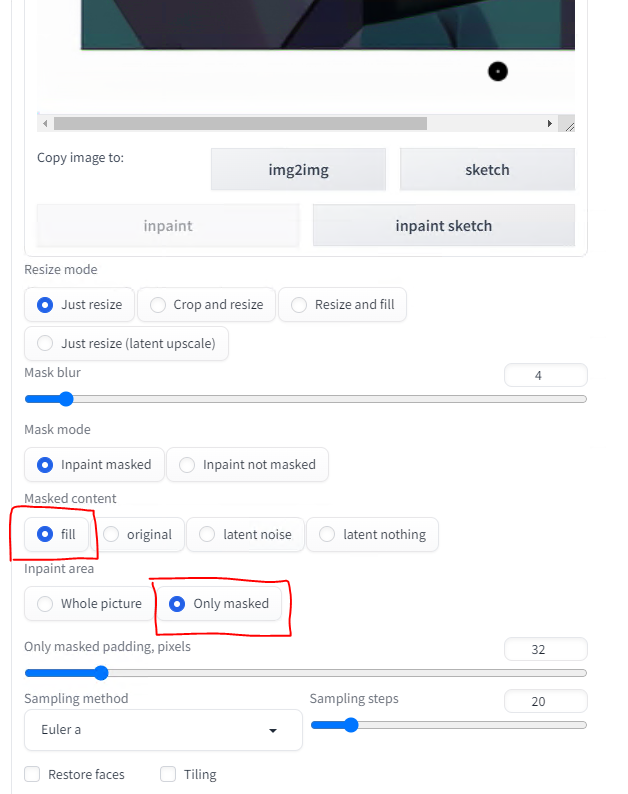628x794 pixels.
Task: Select Crop and resize mode
Action: [x=207, y=305]
